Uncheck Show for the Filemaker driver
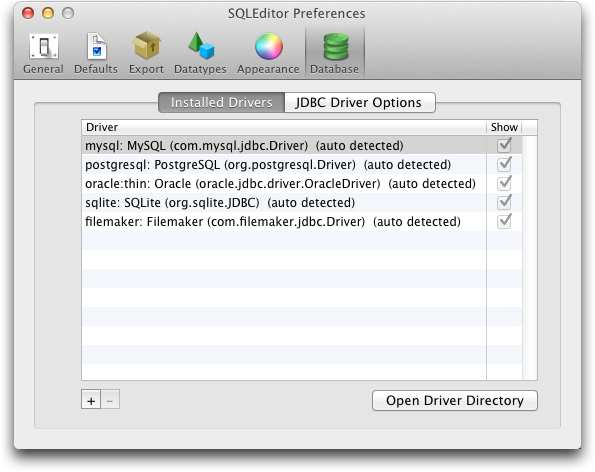The image size is (595, 472). 504,221
